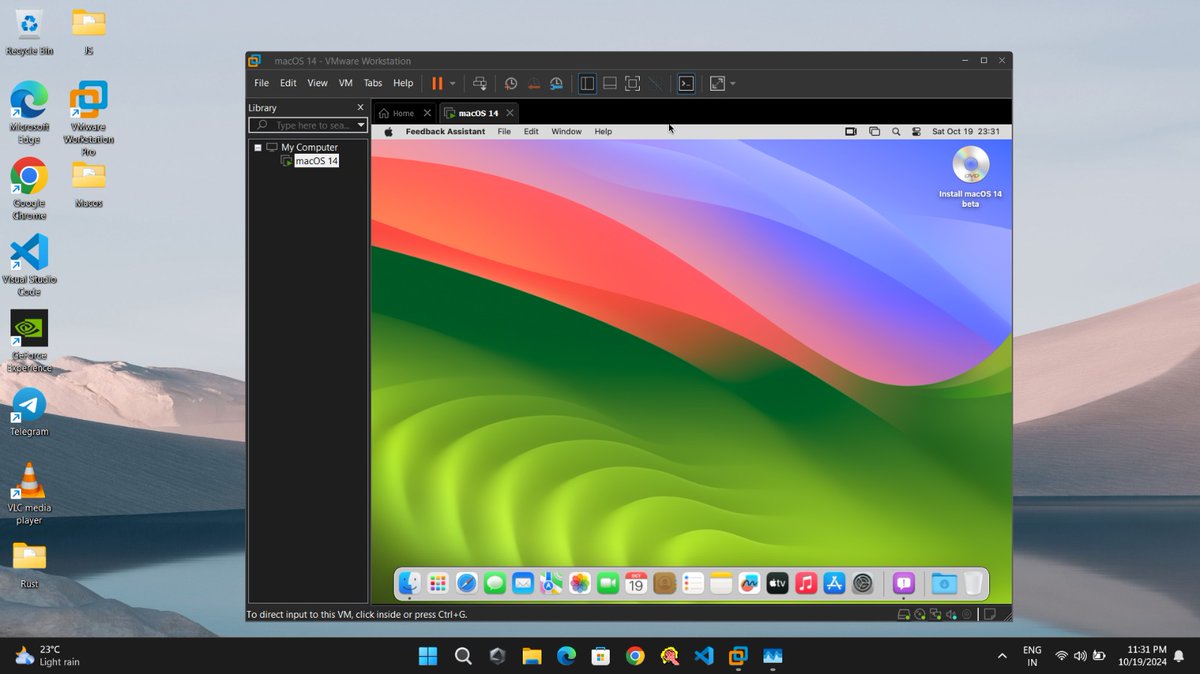Open Trash in the dock

click(x=974, y=584)
